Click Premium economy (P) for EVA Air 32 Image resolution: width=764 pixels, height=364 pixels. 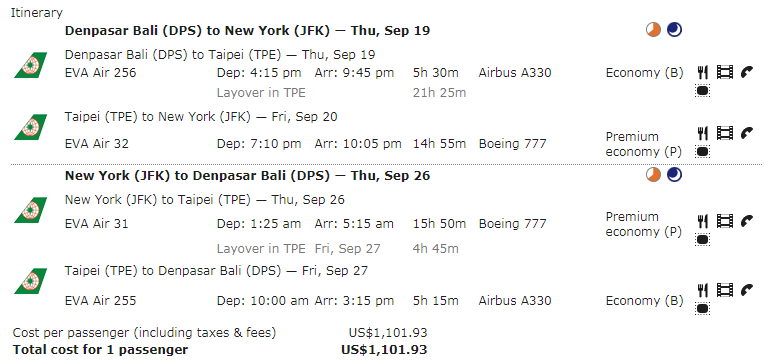click(643, 144)
